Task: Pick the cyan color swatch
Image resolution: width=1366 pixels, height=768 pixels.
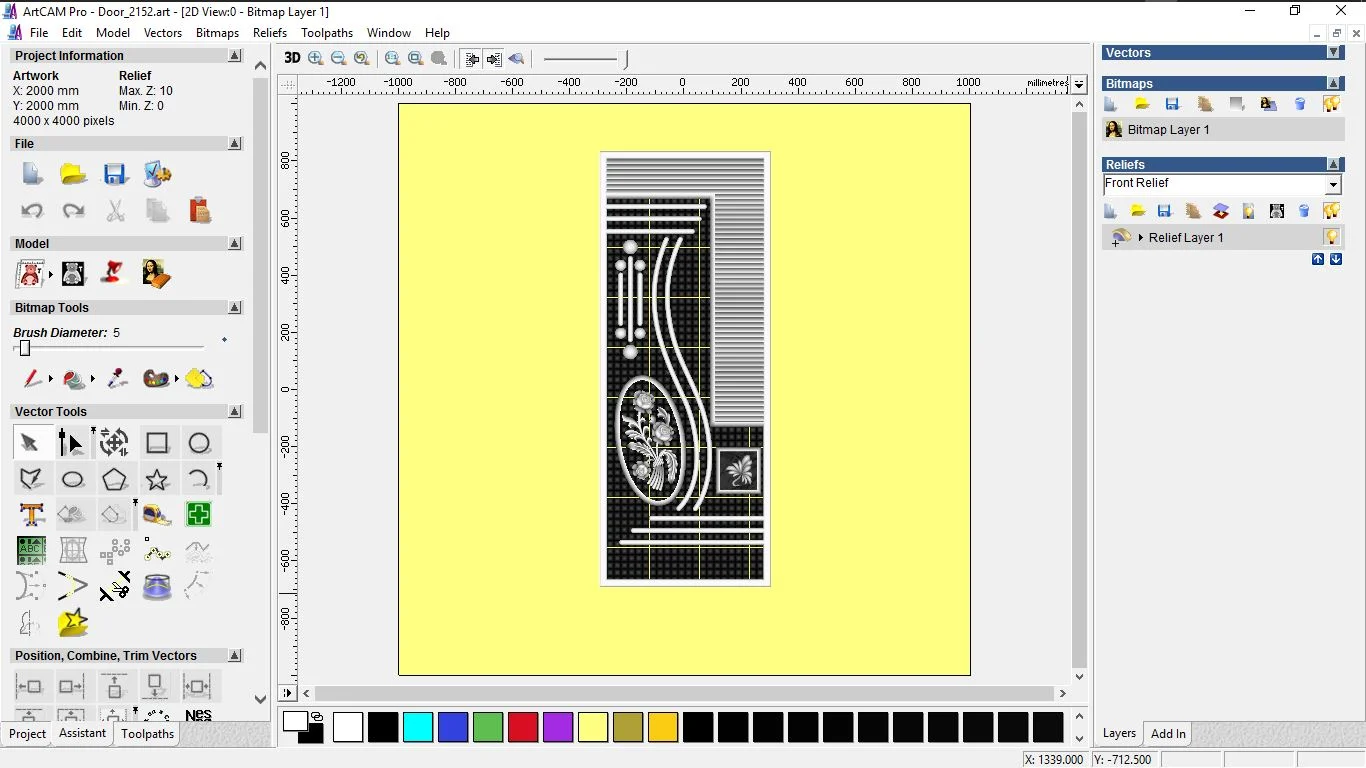Action: coord(418,727)
